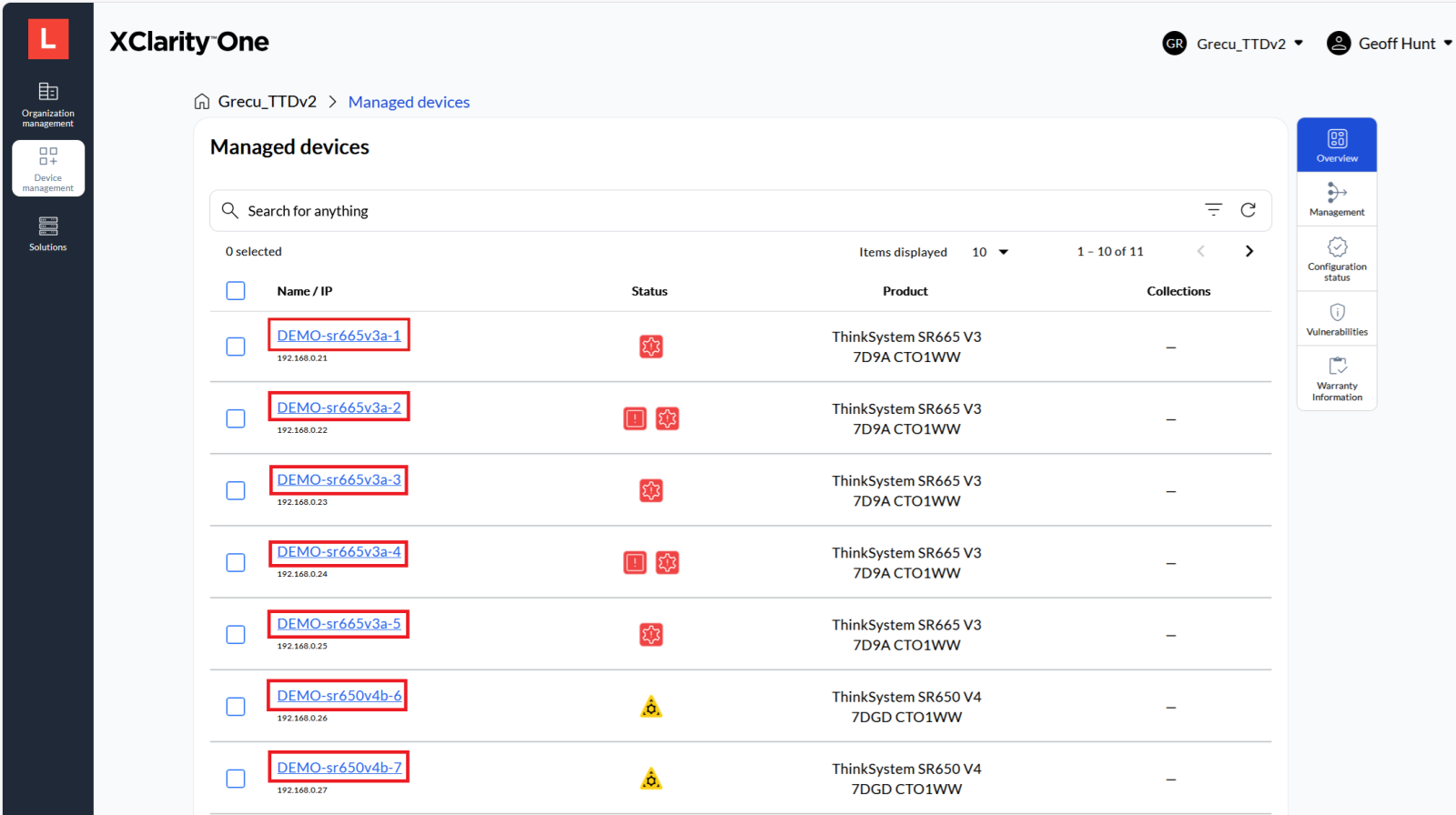1456x815 pixels.
Task: Click the '1 - 10 of 11' pagination text
Action: [x=1110, y=251]
